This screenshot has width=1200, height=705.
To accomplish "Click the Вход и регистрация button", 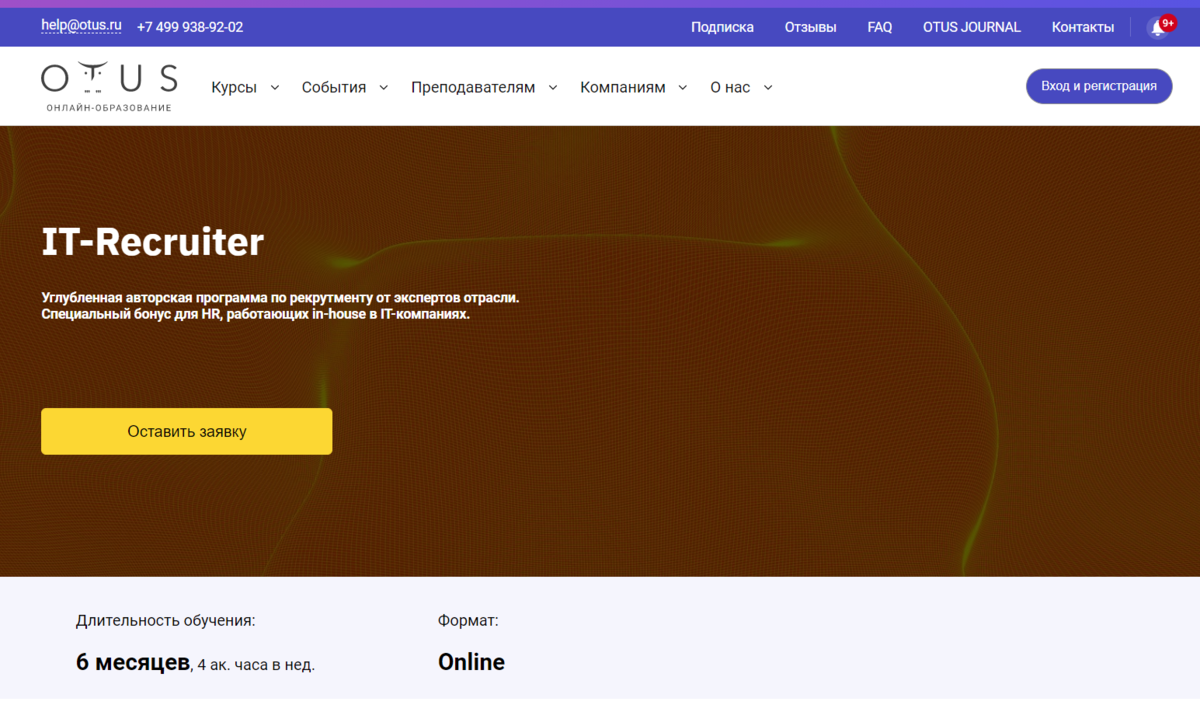I will click(1099, 86).
